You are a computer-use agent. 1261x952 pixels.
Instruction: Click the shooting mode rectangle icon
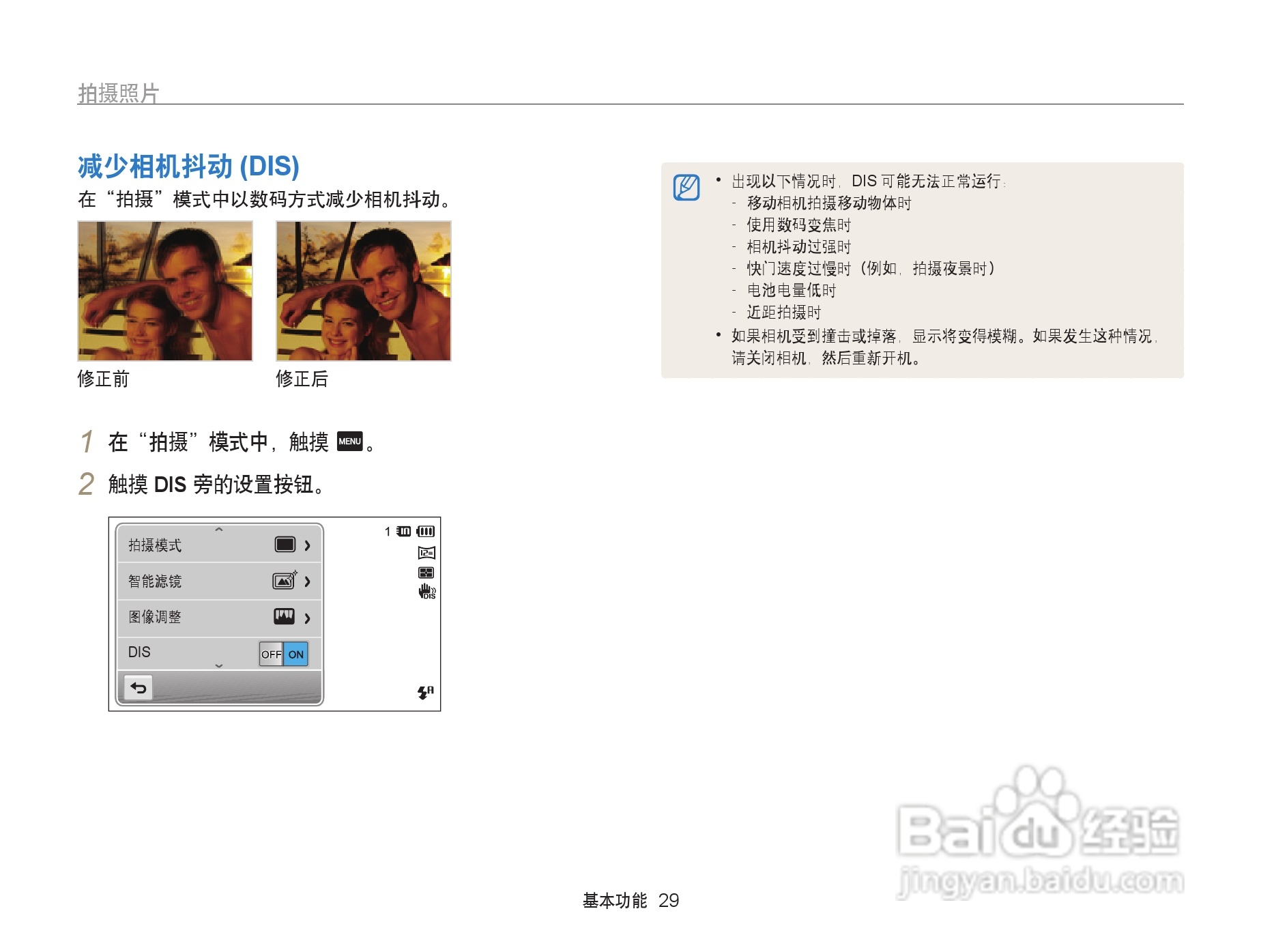pyautogui.click(x=285, y=545)
